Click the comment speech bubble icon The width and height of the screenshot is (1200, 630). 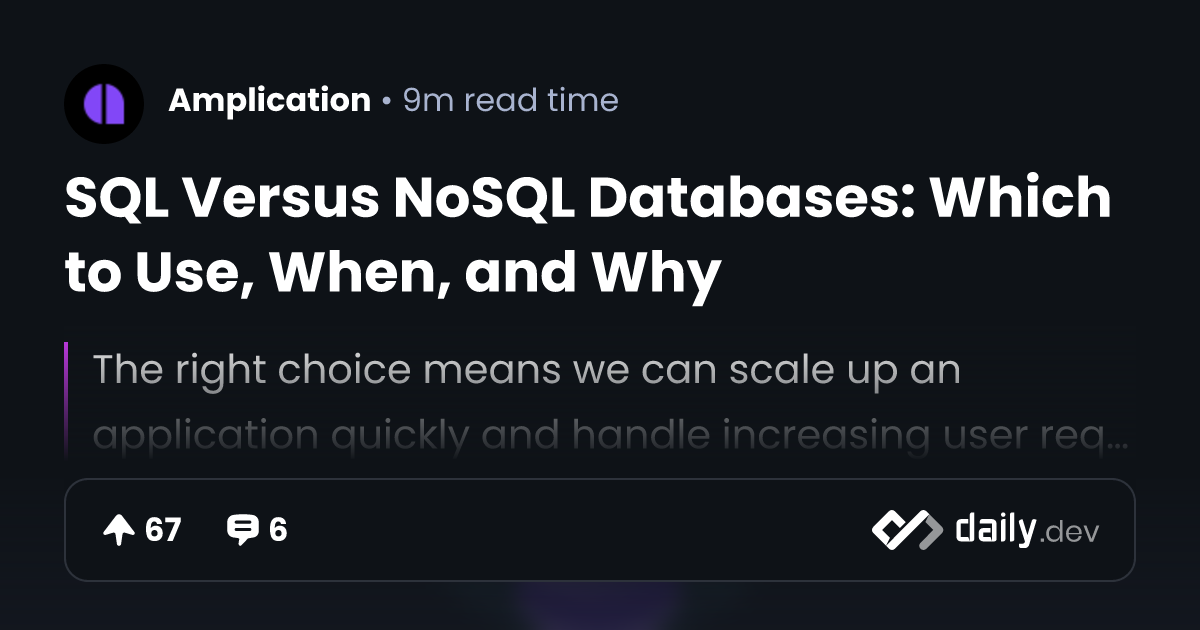(243, 530)
